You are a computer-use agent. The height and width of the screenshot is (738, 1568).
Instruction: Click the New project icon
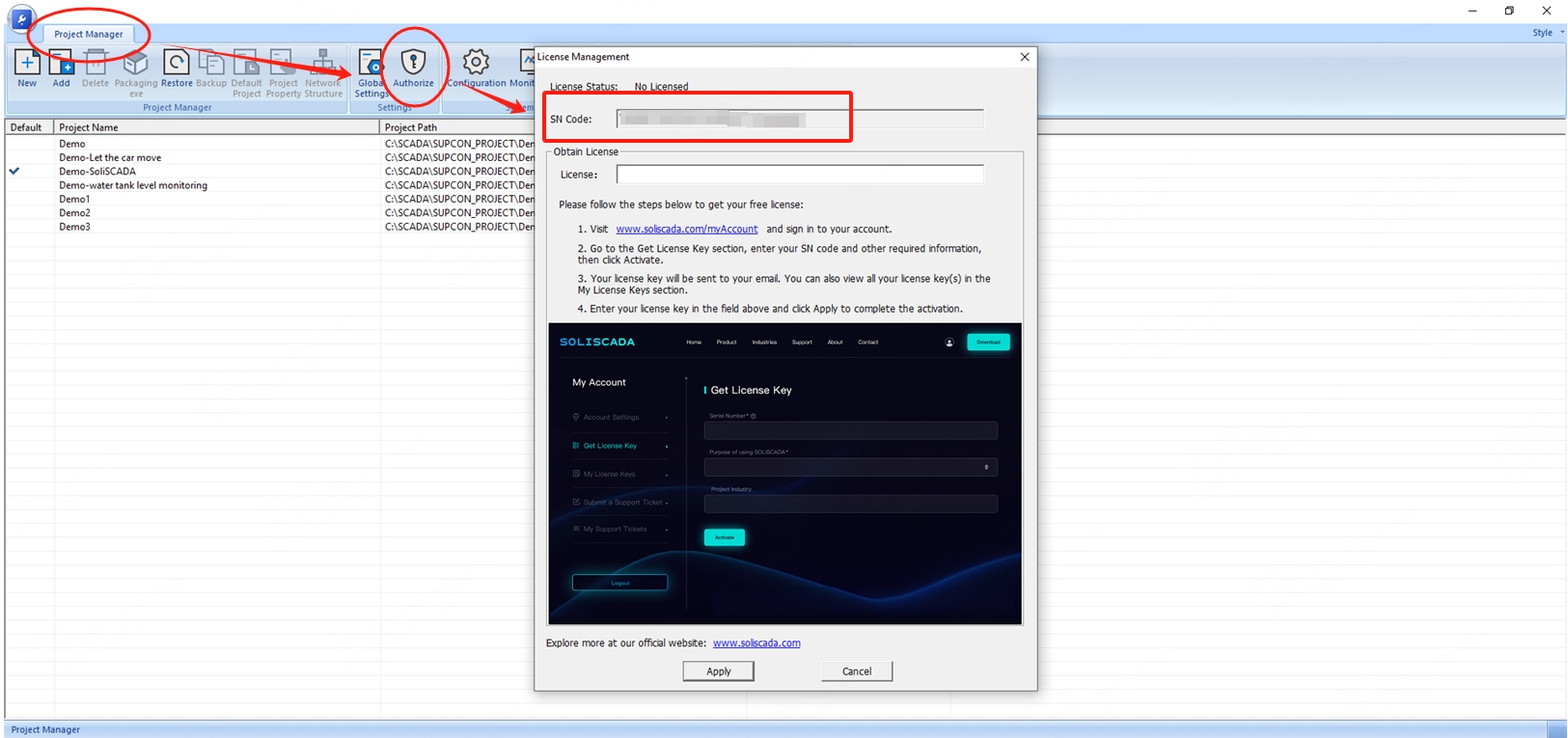27,69
